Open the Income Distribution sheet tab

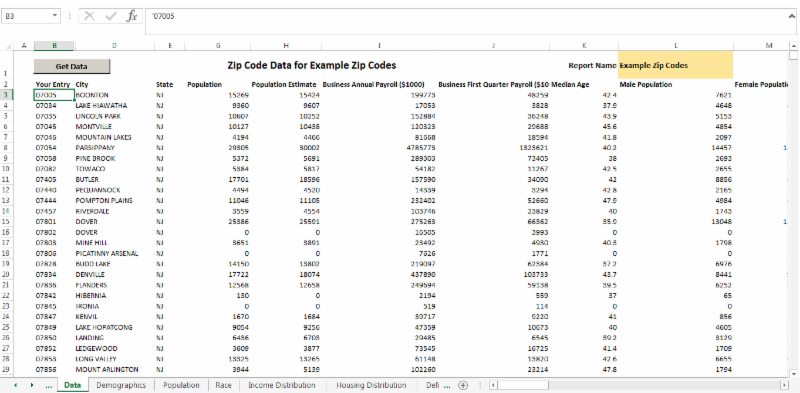(282, 385)
